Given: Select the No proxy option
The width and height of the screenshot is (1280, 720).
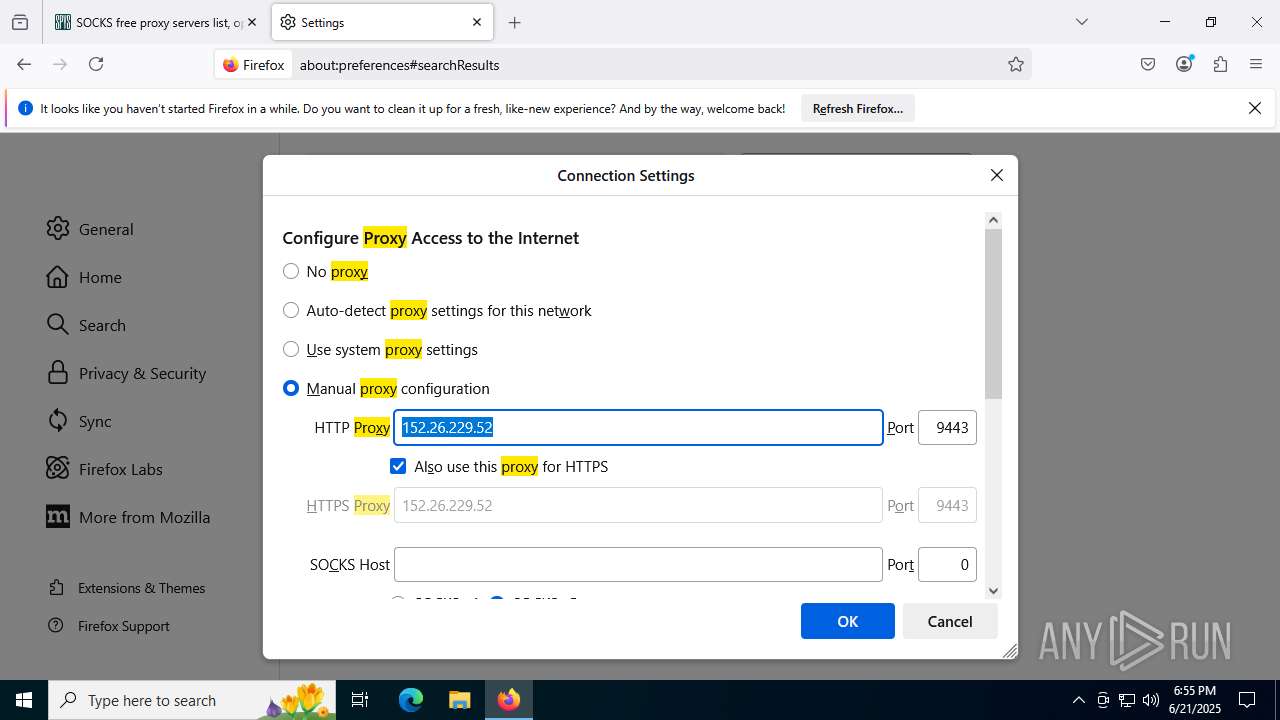Looking at the screenshot, I should pos(291,271).
